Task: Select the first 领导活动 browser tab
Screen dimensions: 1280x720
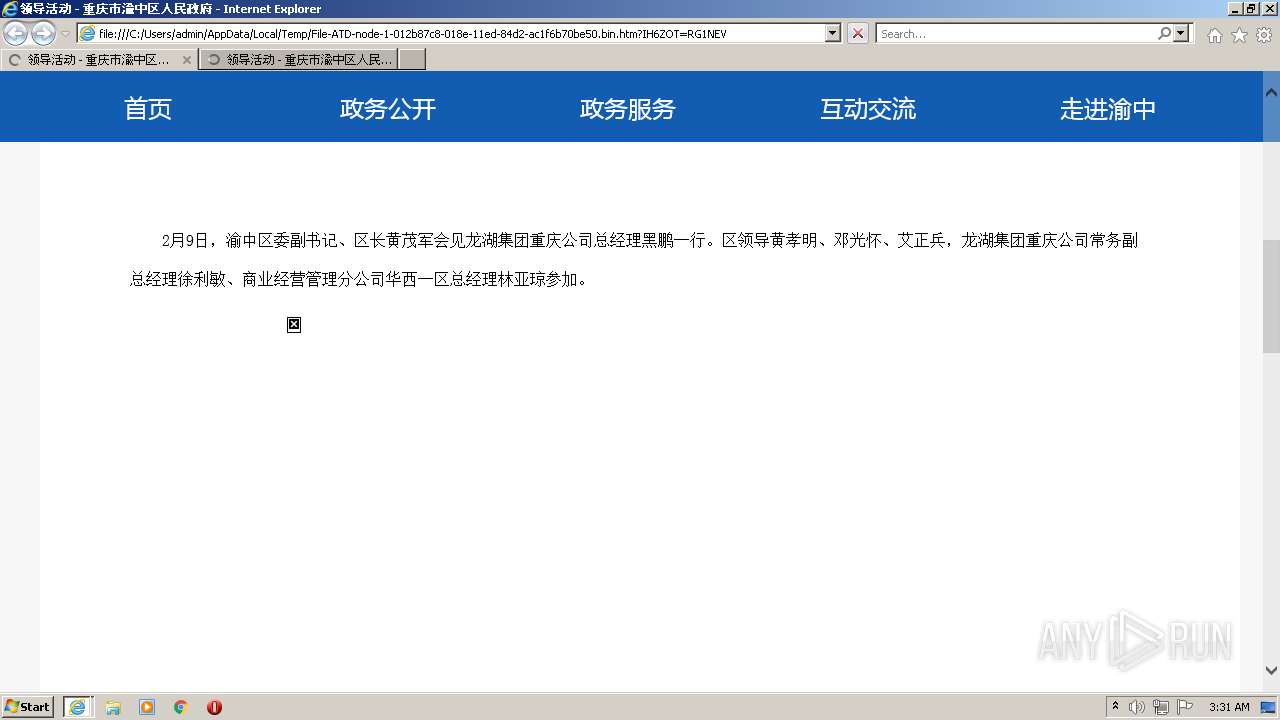Action: (x=98, y=60)
